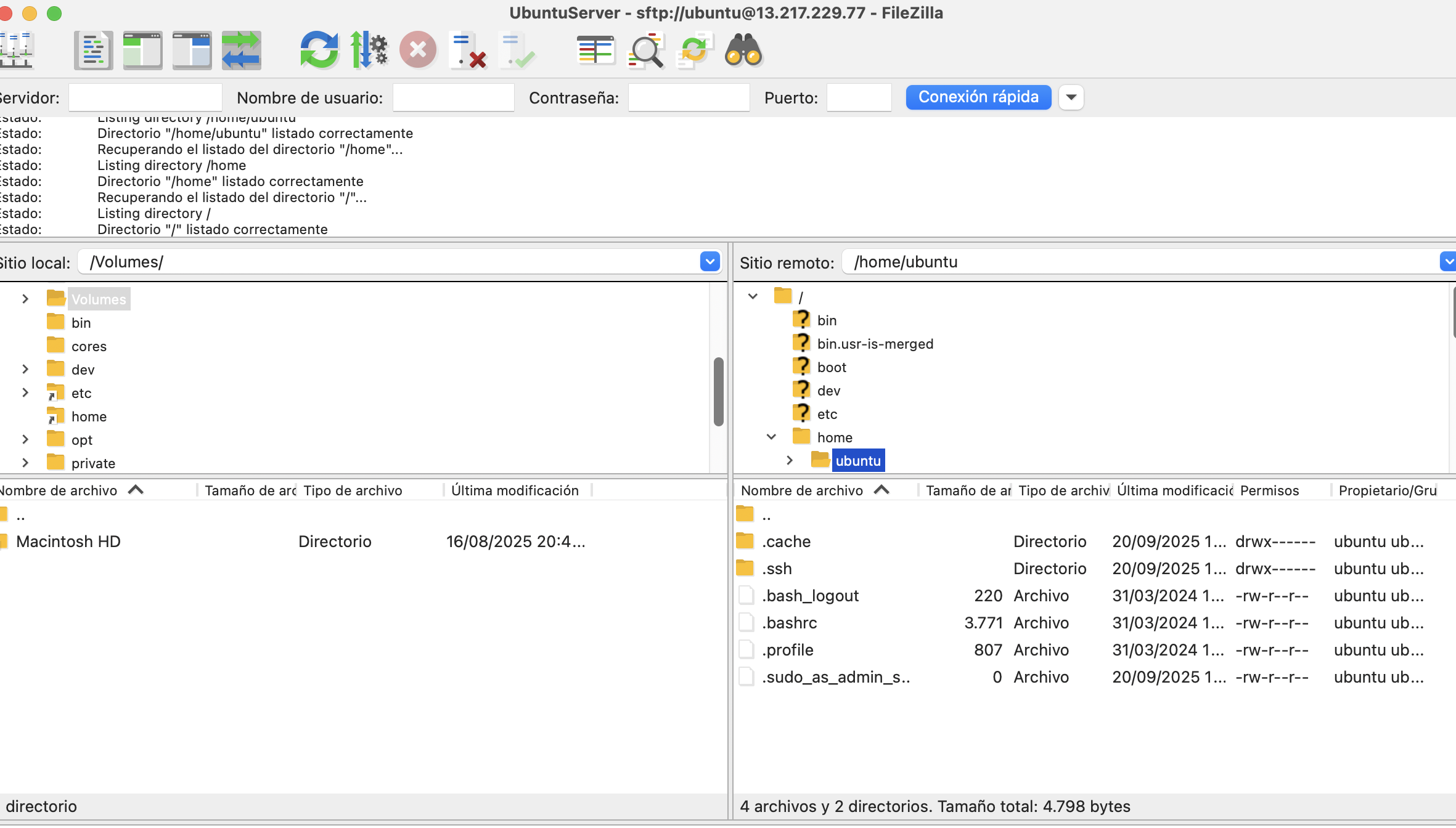Screen dimensions: 1456x828
Task: Click the Conexión rápida button
Action: coord(978,97)
